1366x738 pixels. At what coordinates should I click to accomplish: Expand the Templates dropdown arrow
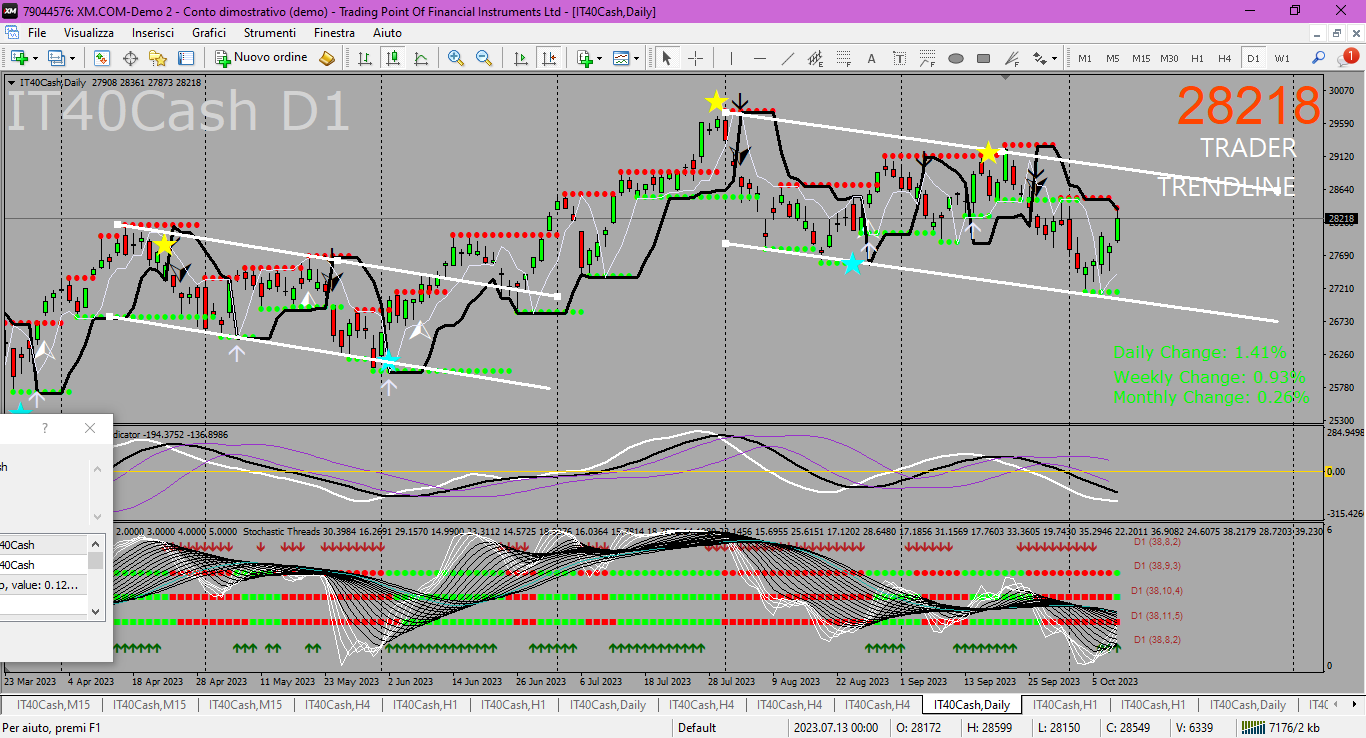[x=636, y=59]
